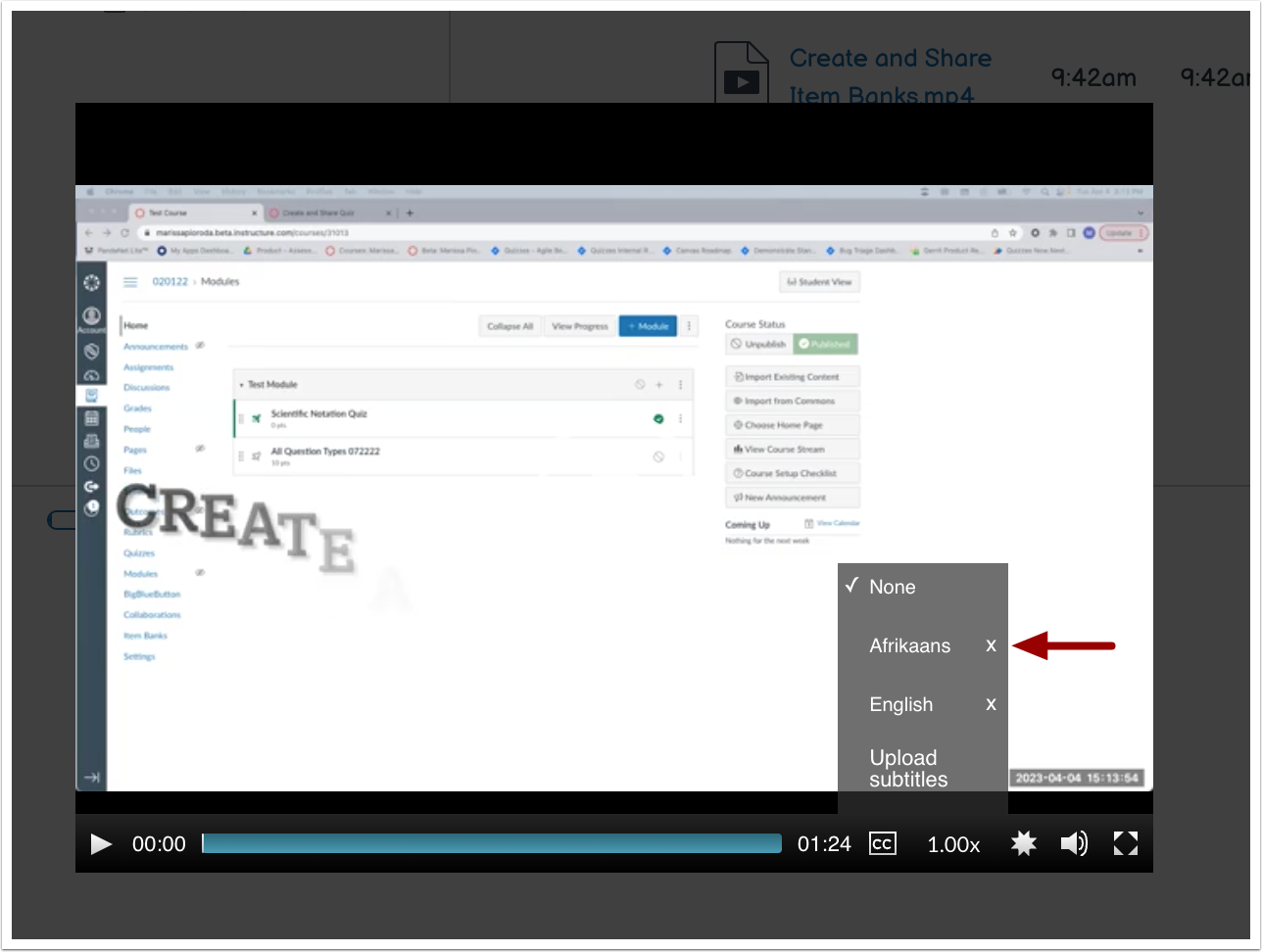Collapse the Canvas navigation with the bottom arrow
This screenshot has width=1262, height=952.
91,777
